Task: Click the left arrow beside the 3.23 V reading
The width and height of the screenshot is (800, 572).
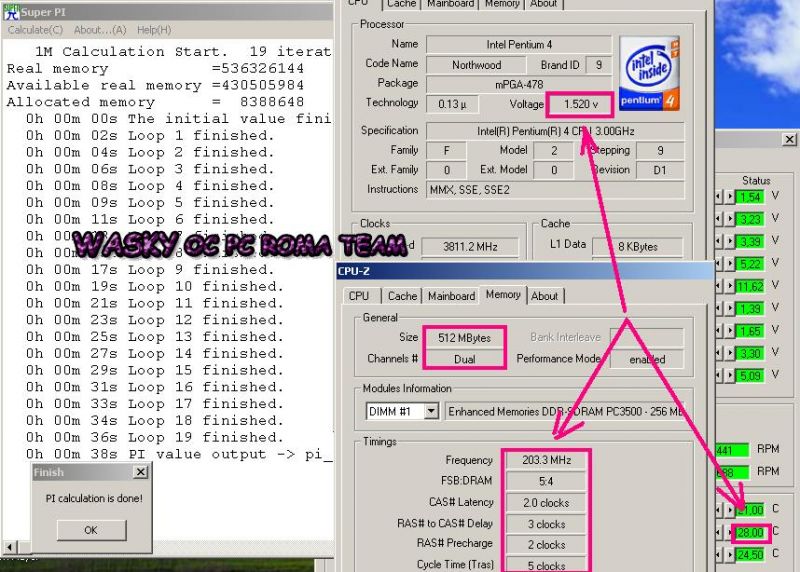Action: coord(720,219)
